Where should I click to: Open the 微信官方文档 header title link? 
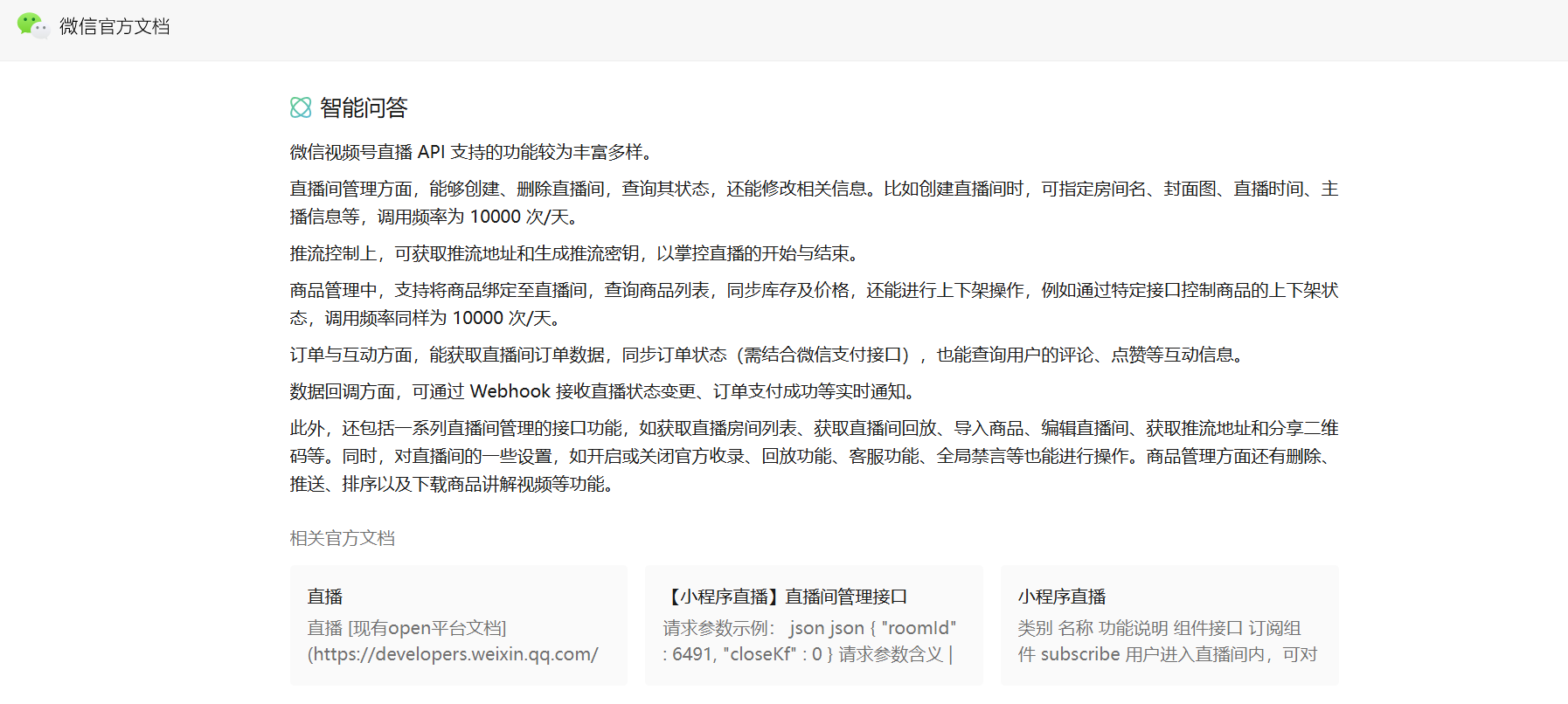click(114, 26)
